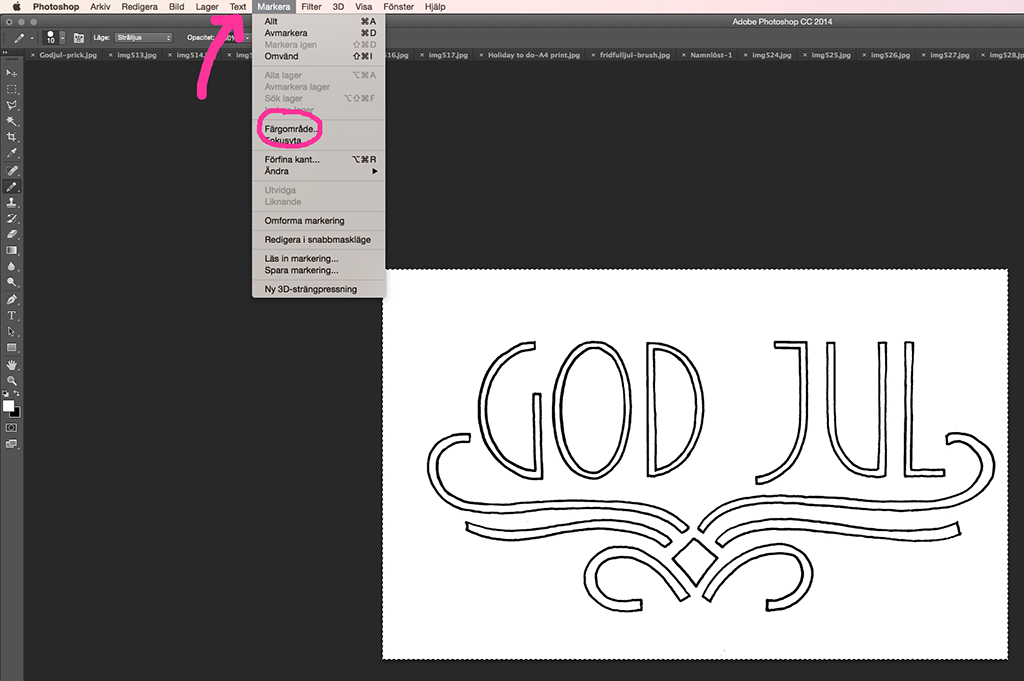The width and height of the screenshot is (1024, 681).
Task: Choose Redigera i snabbmaskläge
Action: (319, 240)
